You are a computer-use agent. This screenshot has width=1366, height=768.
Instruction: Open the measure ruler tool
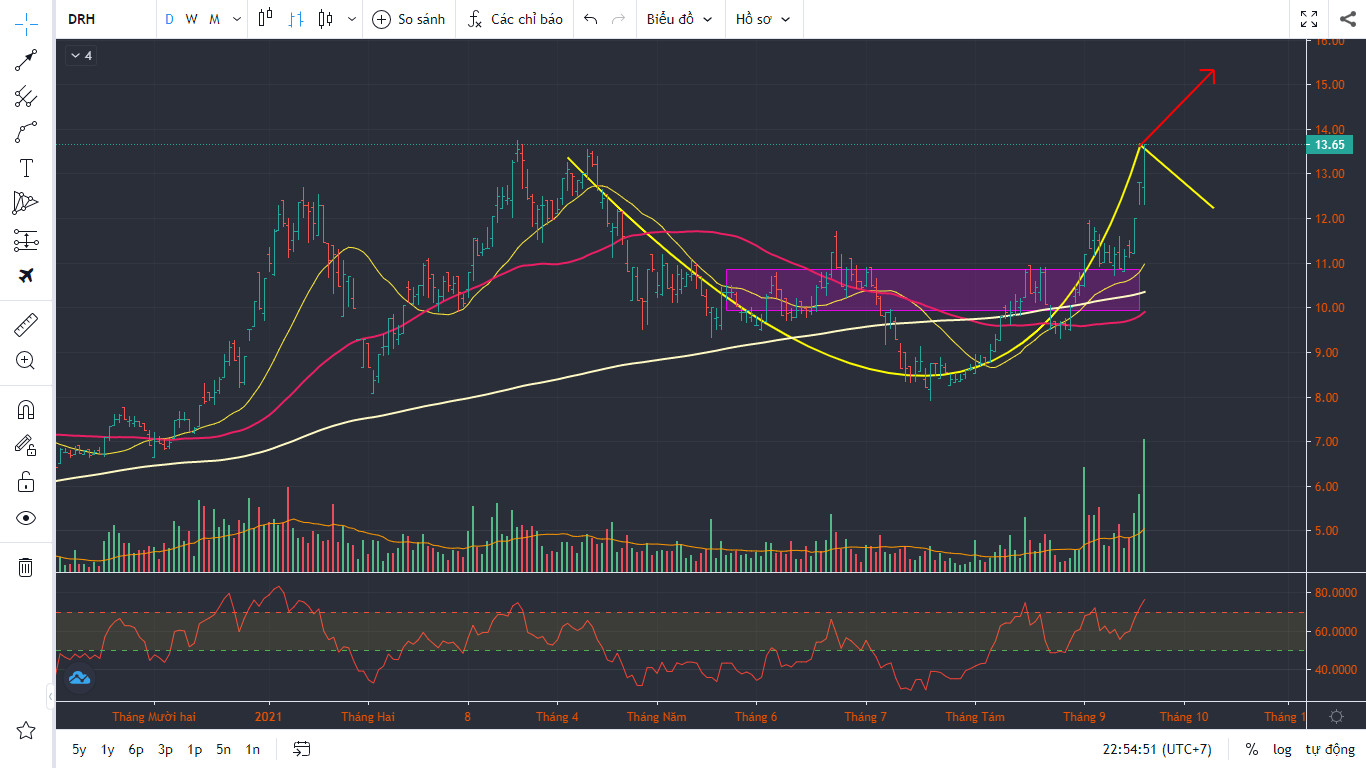(x=26, y=325)
